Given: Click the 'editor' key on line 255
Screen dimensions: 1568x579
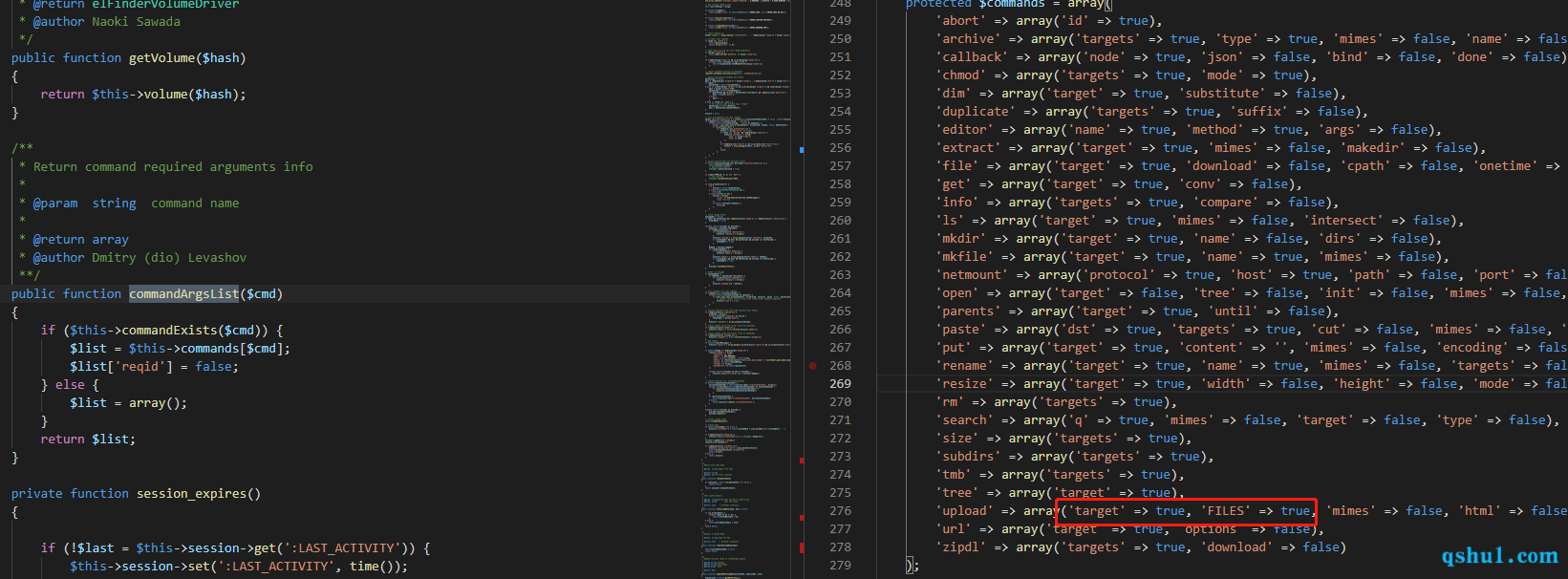Looking at the screenshot, I should 964,130.
